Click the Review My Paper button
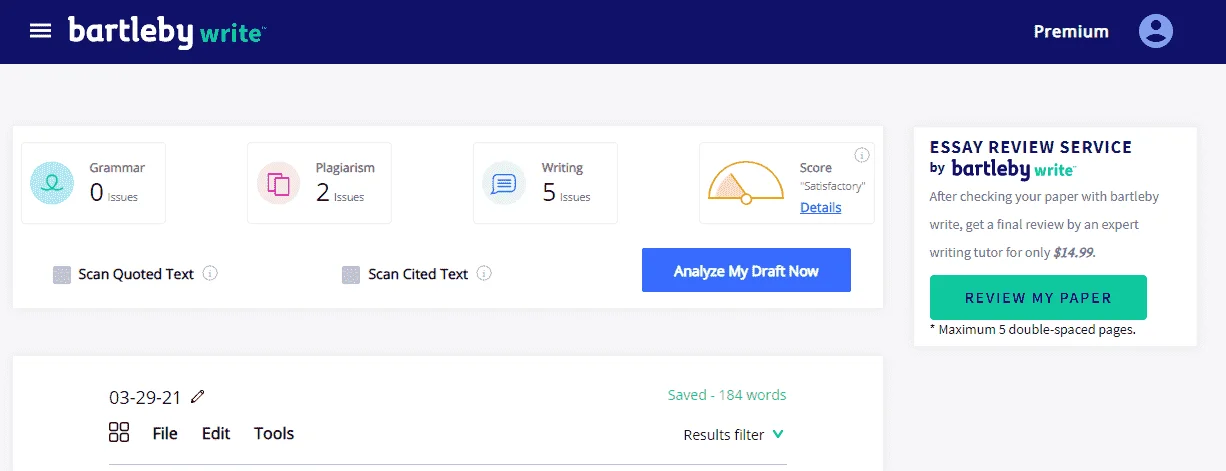Image resolution: width=1226 pixels, height=471 pixels. 1038,298
